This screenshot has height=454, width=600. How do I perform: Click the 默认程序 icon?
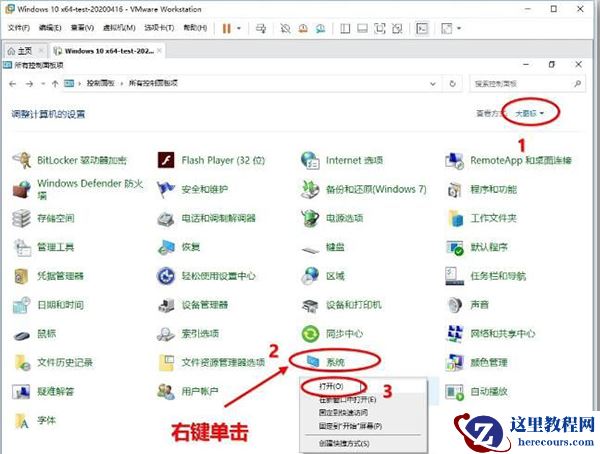coord(454,247)
